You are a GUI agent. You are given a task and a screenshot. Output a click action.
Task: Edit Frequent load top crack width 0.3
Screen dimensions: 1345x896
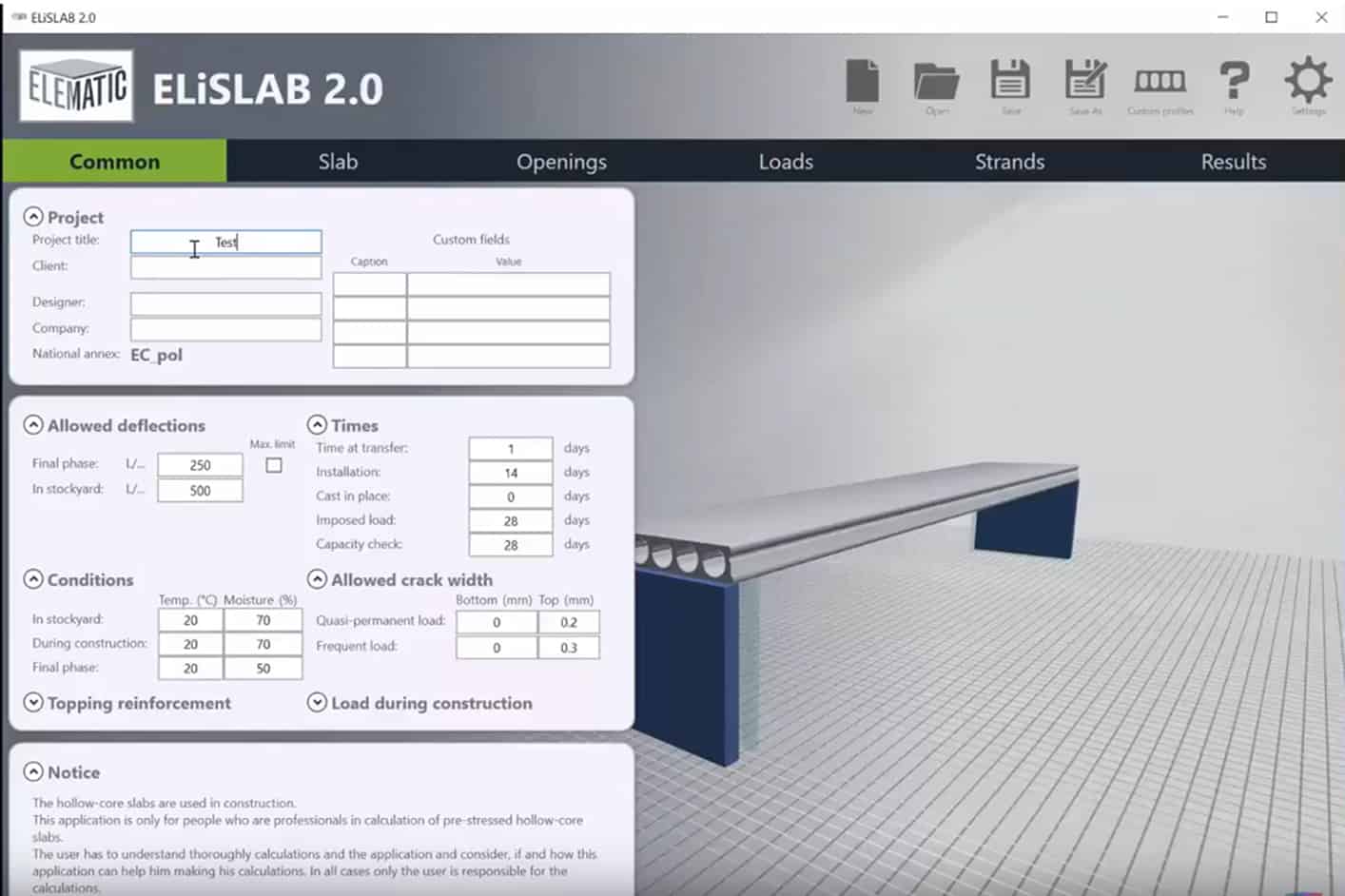coord(569,648)
